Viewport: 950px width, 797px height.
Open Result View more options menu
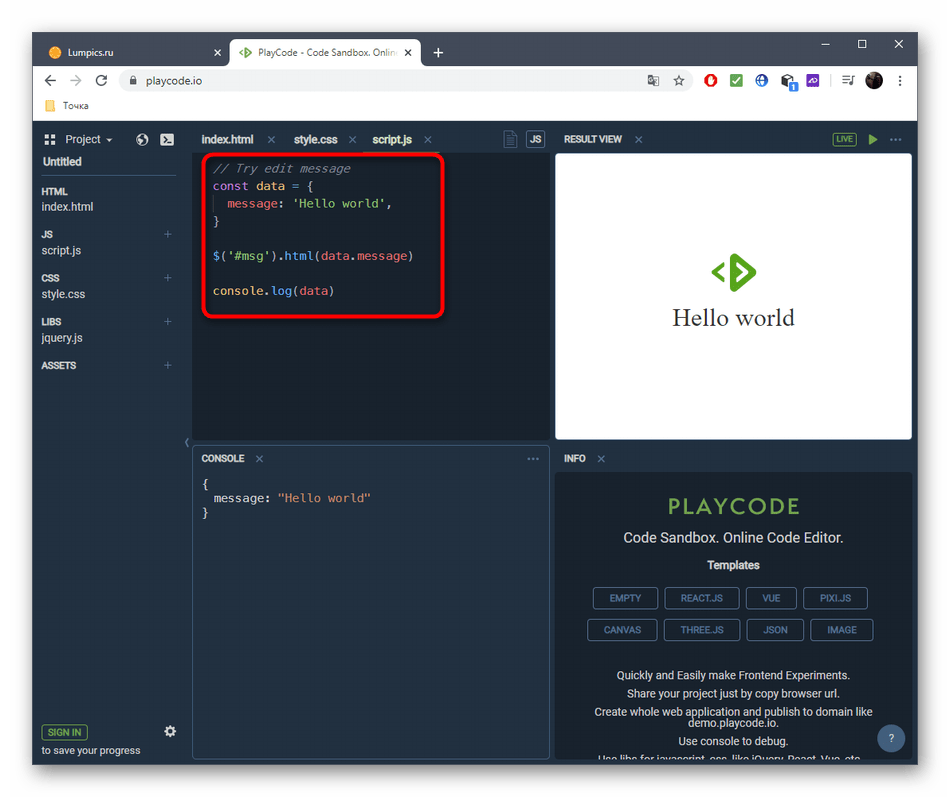[x=896, y=140]
